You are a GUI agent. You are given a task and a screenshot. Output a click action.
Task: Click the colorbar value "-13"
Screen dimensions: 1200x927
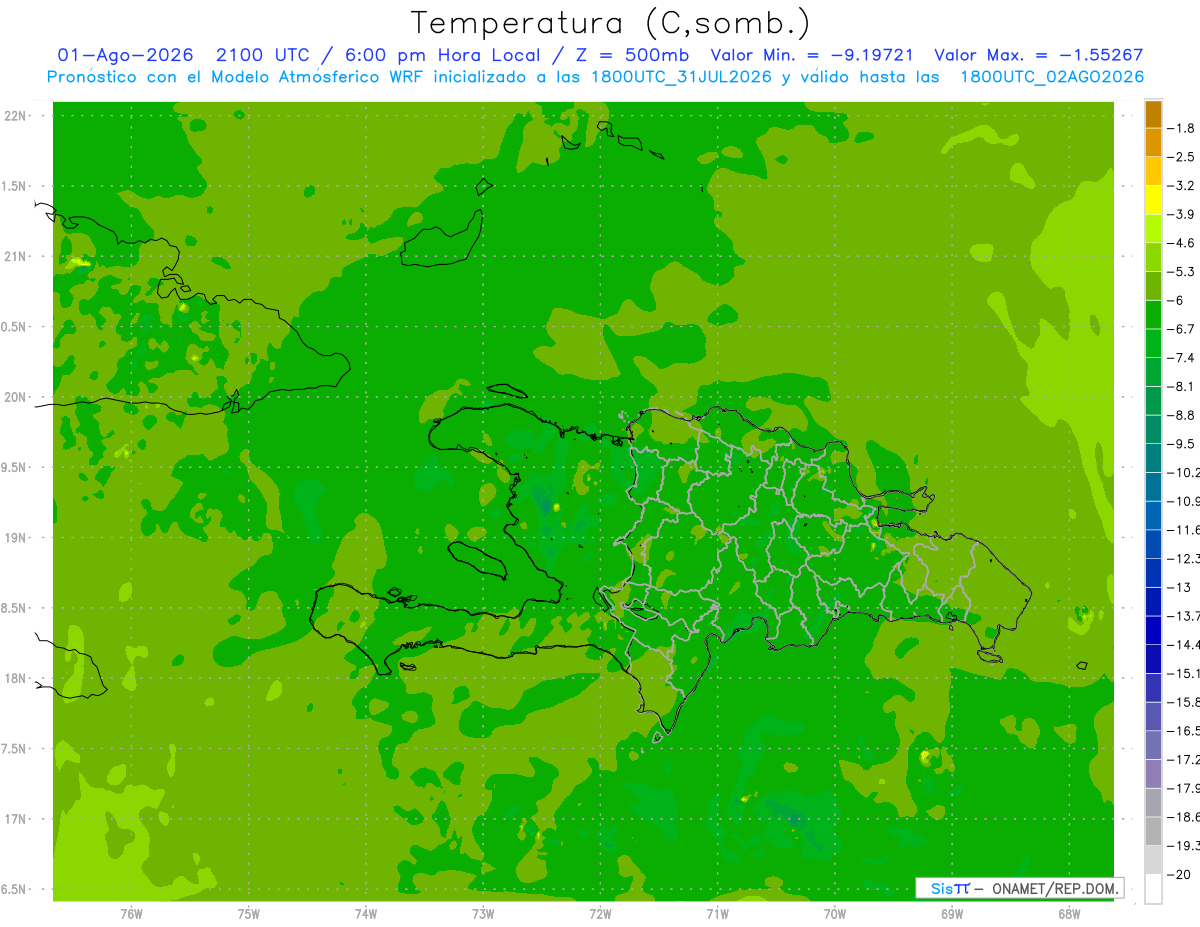coord(1179,587)
